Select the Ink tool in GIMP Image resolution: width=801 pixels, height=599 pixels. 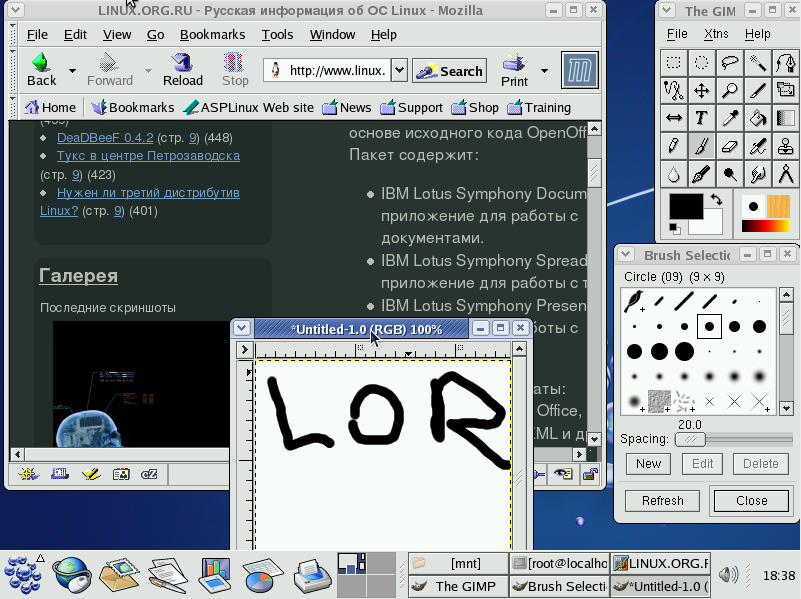pos(701,174)
